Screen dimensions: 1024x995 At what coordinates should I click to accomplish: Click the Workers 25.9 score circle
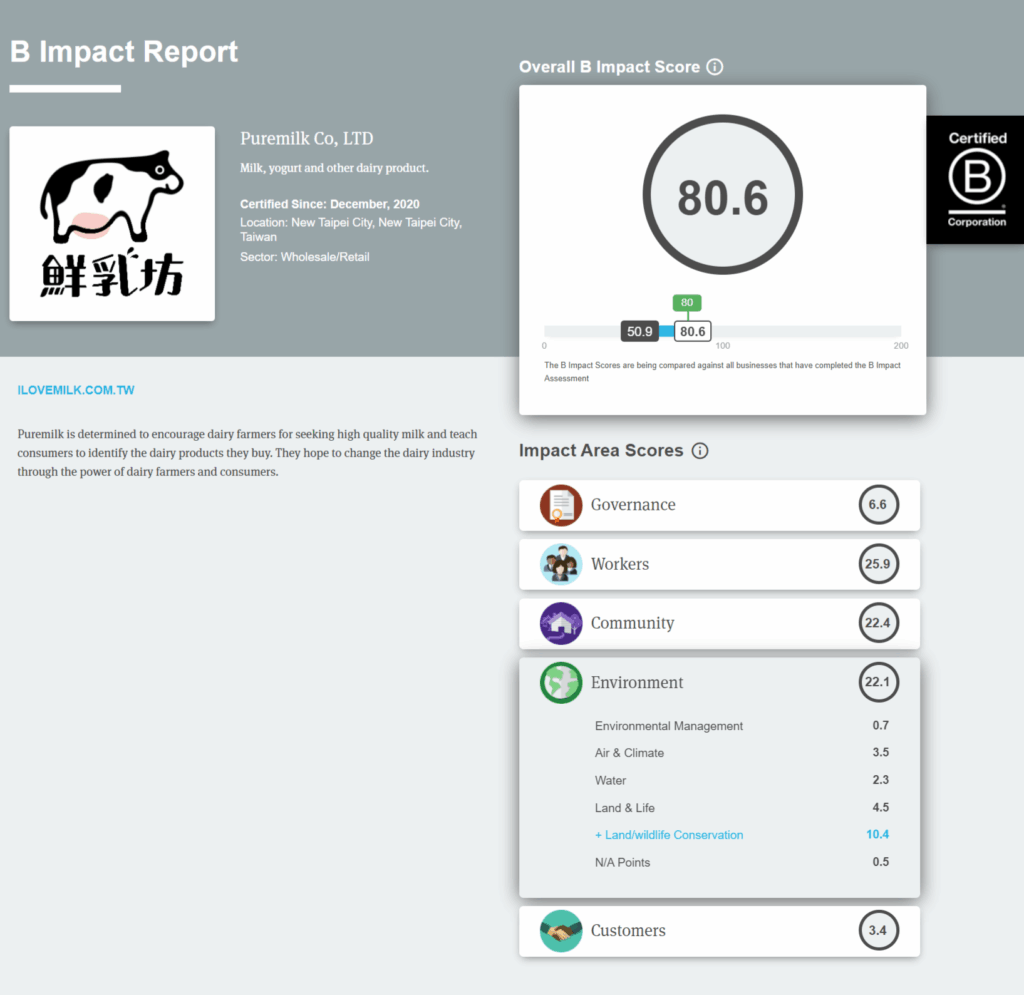[x=878, y=564]
